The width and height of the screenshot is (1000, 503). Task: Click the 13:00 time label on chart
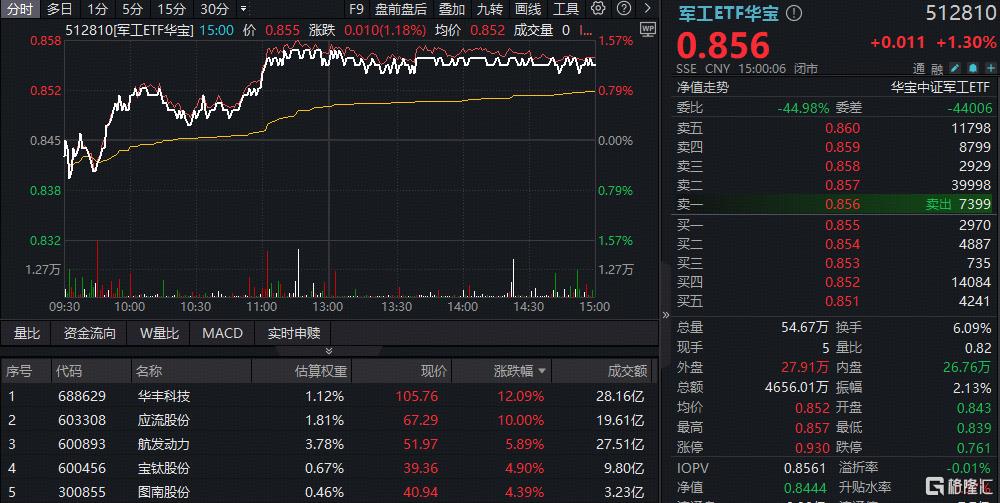click(327, 307)
